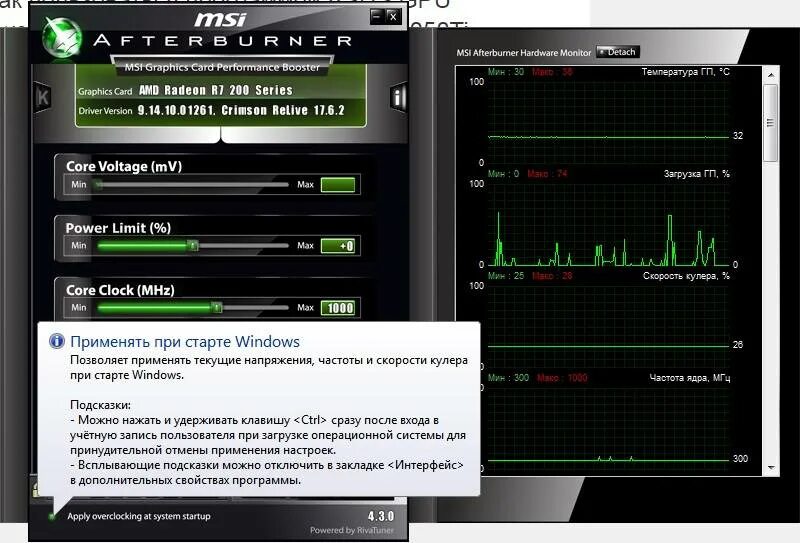This screenshot has width=800, height=543.
Task: Click the GPU load graph
Action: (608, 225)
